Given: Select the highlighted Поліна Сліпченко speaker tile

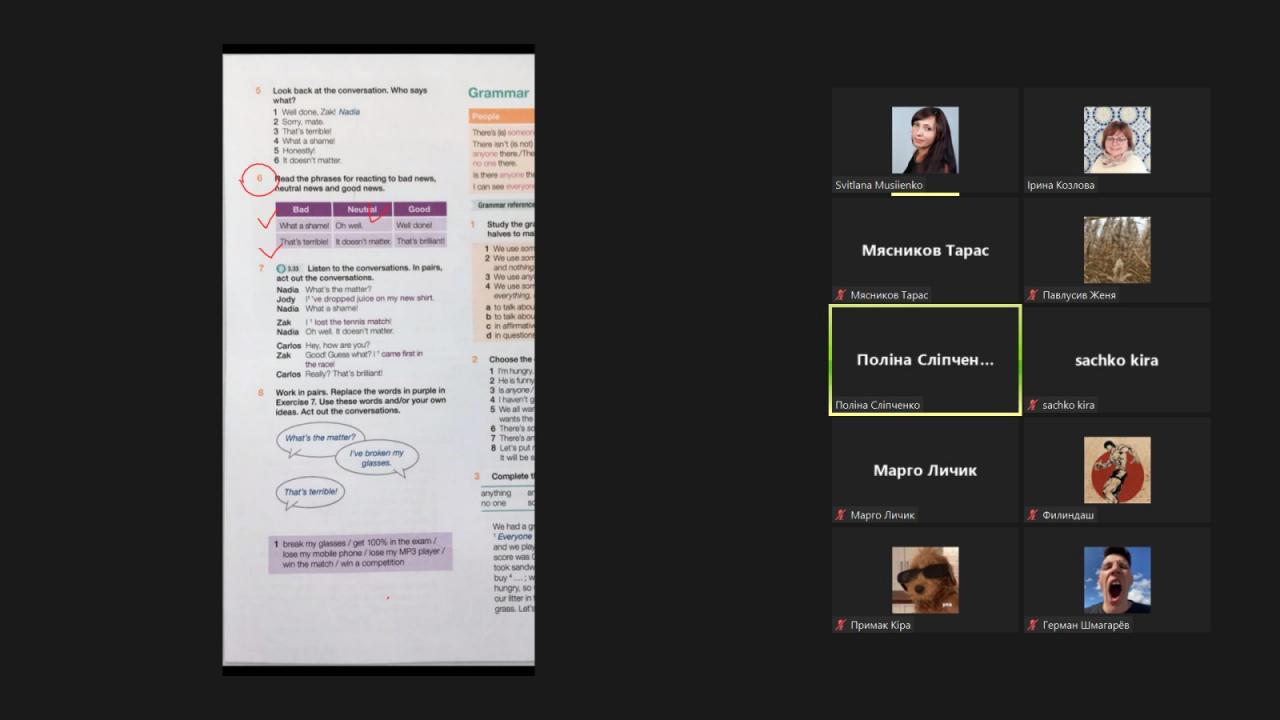Looking at the screenshot, I should pos(925,360).
